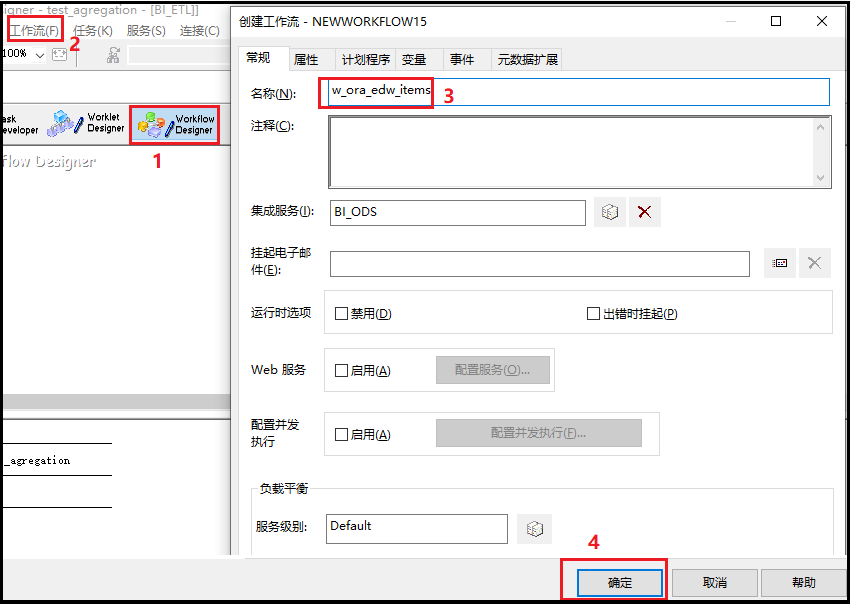Image resolution: width=850 pixels, height=606 pixels.
Task: Open the 工作流 menu
Action: click(33, 30)
